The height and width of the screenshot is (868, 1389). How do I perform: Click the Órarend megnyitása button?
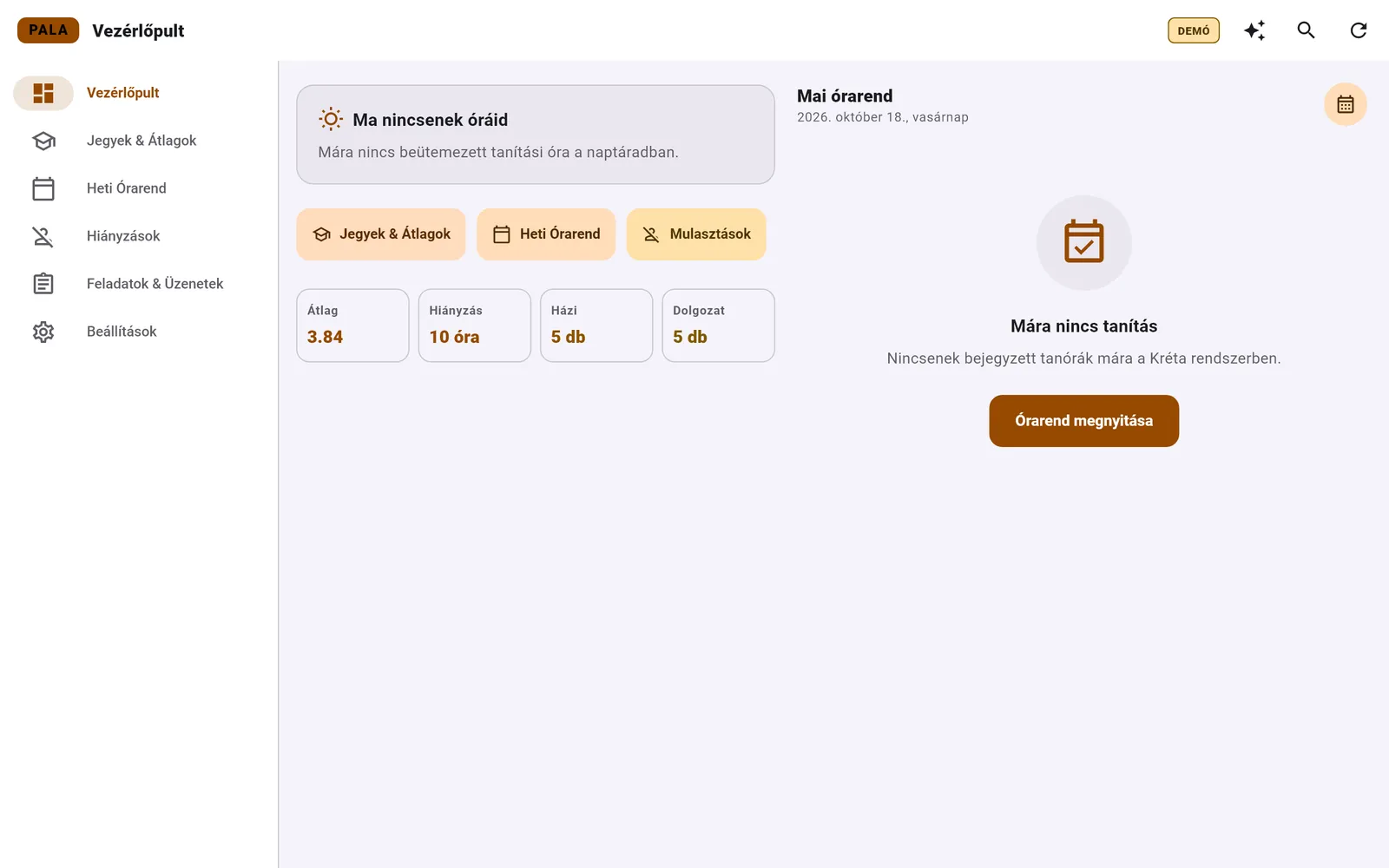(x=1084, y=421)
